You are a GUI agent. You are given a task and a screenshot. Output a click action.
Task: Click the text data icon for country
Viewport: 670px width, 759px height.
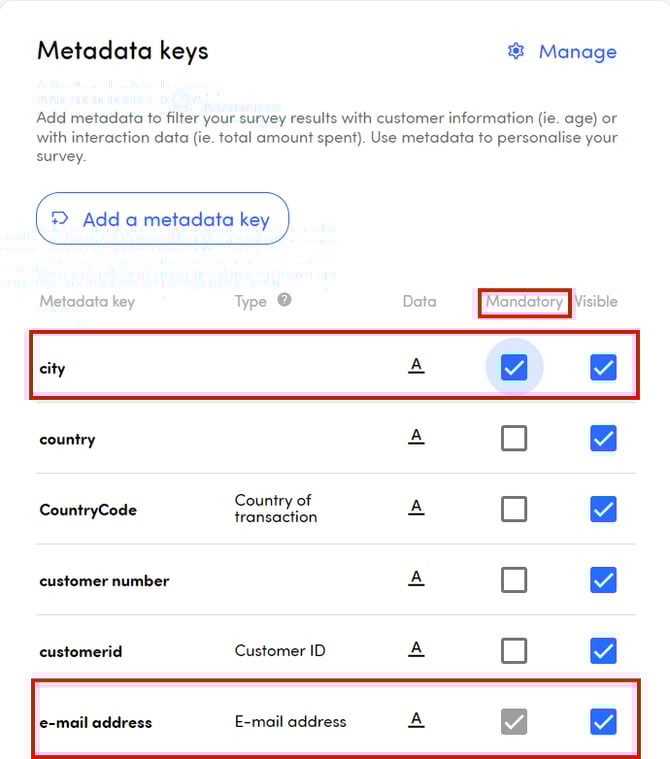(417, 437)
